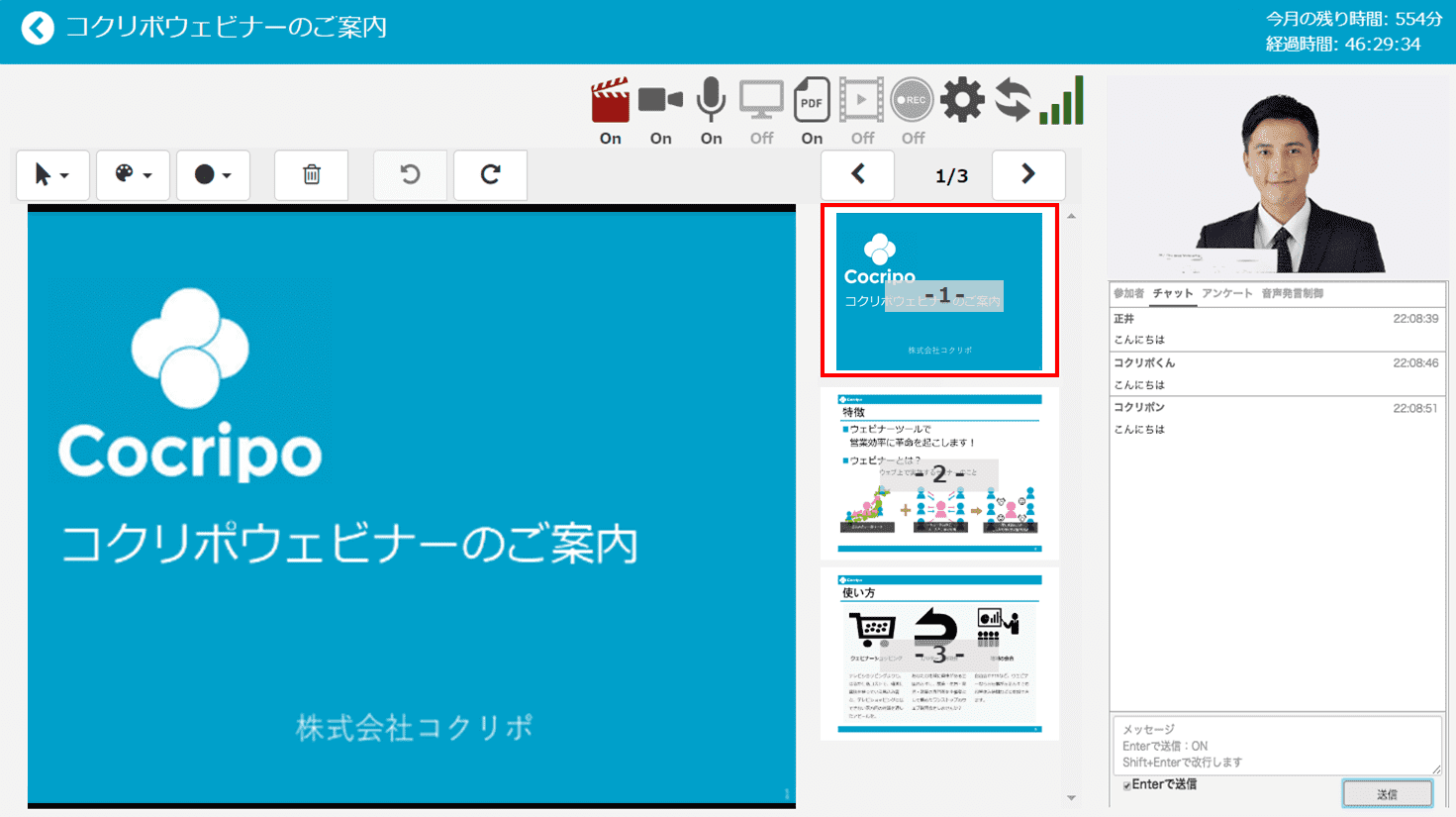Open settings with the gear icon

point(962,100)
